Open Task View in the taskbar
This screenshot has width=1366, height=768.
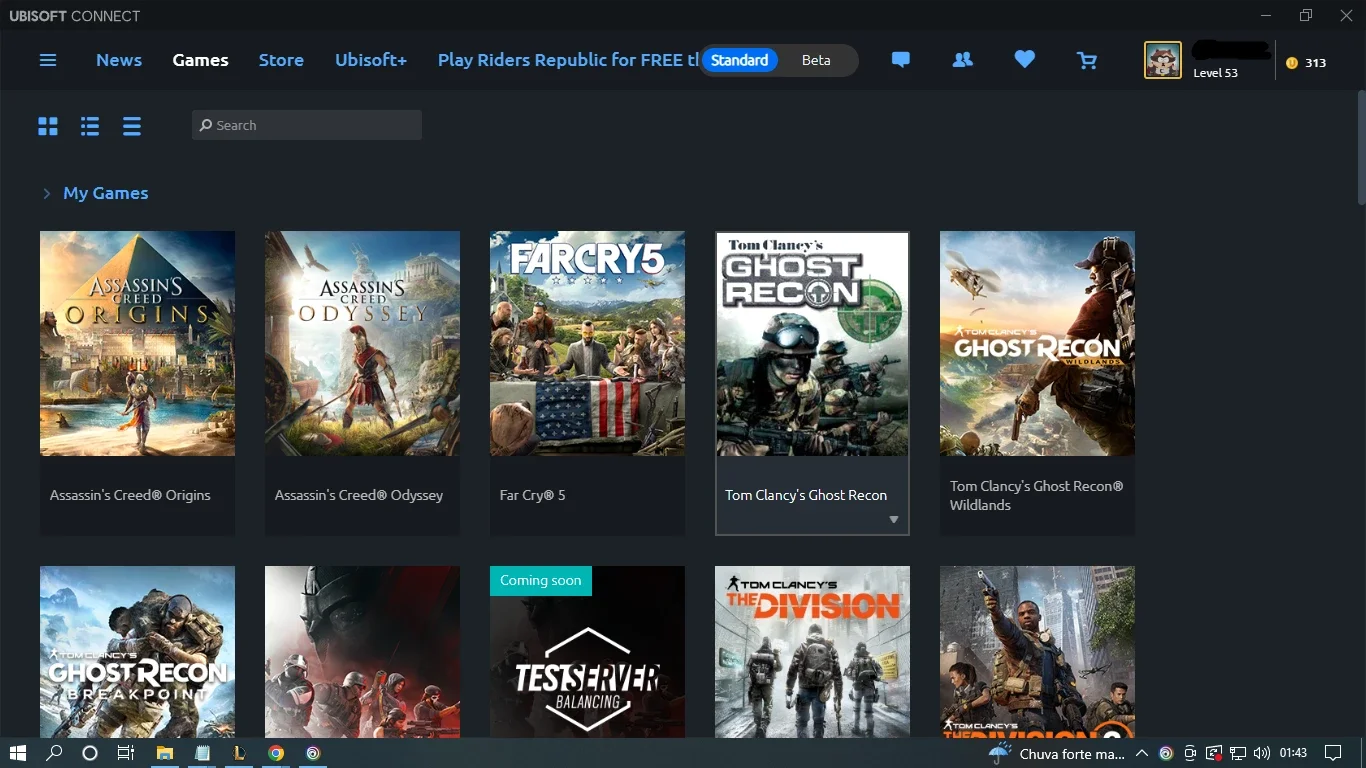point(126,753)
